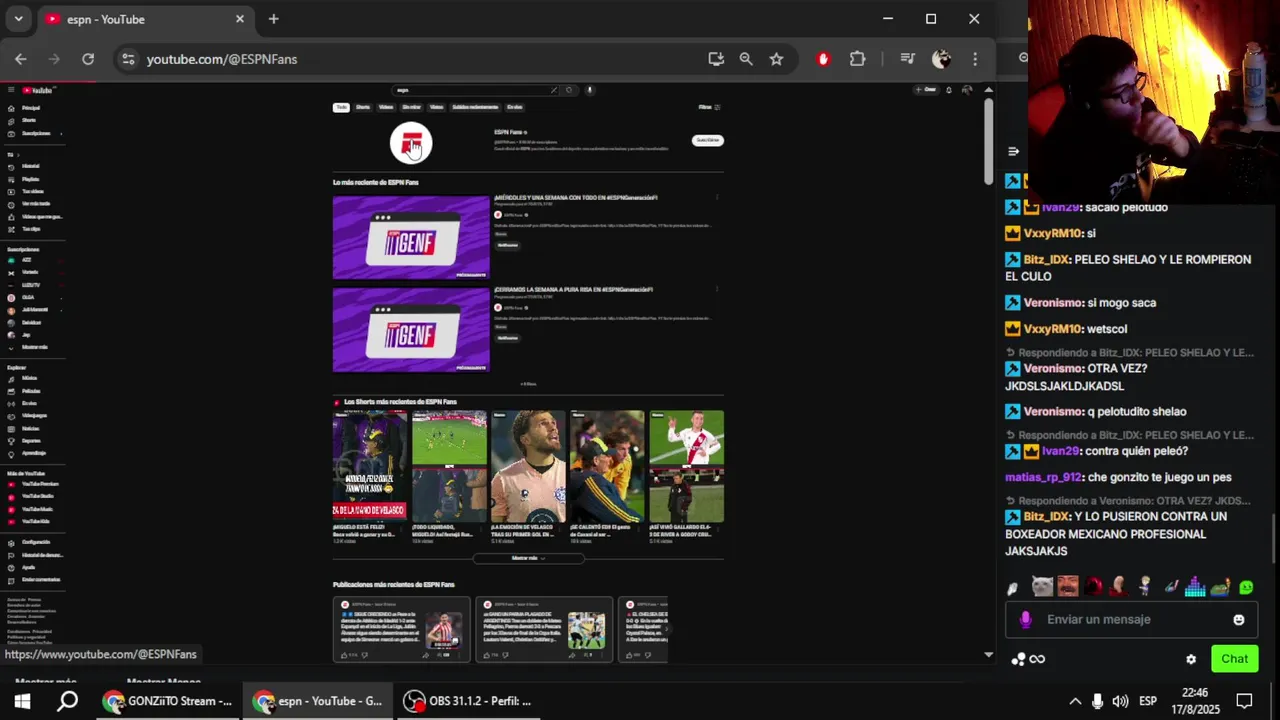Open Ayuda in the YouTube sidebar
Image resolution: width=1280 pixels, height=720 pixels.
click(29, 567)
